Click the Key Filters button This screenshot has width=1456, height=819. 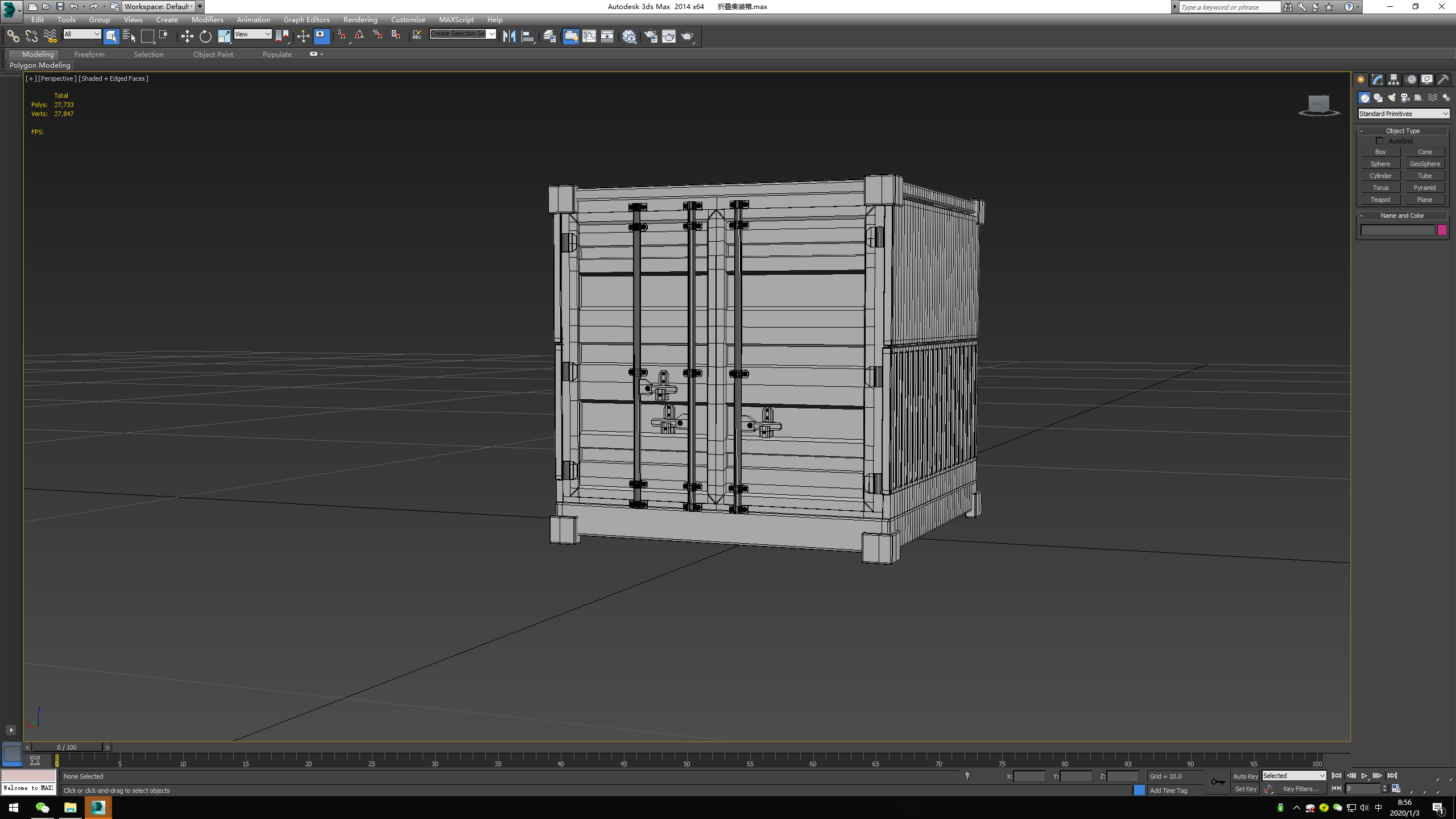pyautogui.click(x=1301, y=789)
